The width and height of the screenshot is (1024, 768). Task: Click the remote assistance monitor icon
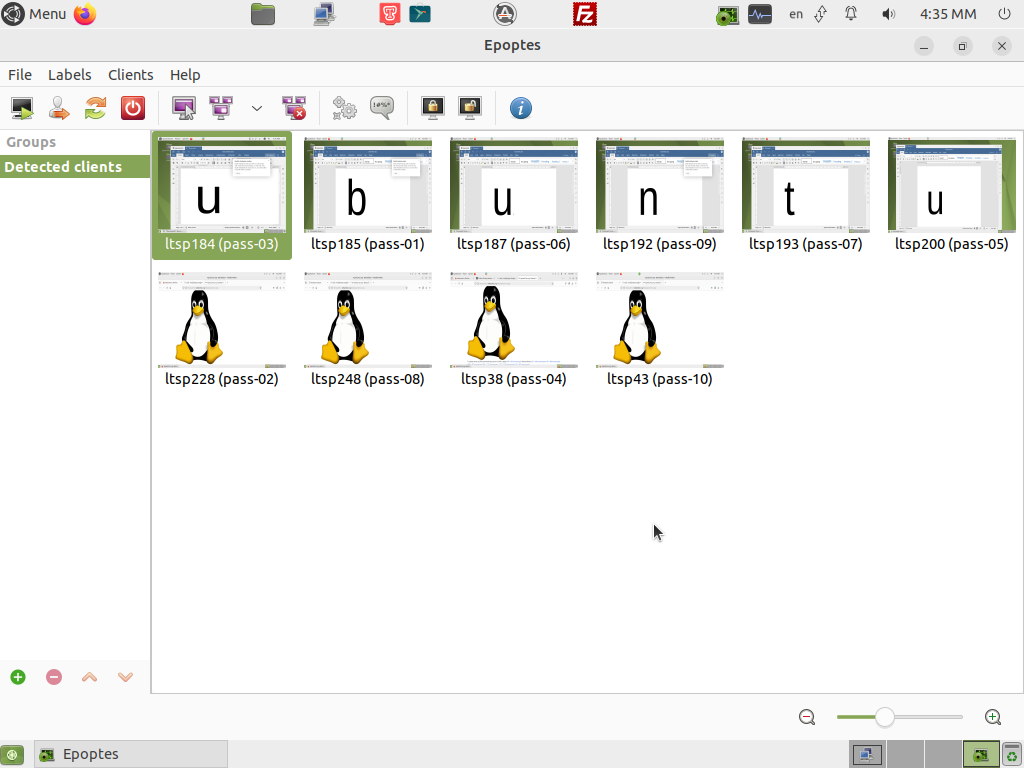(184, 108)
